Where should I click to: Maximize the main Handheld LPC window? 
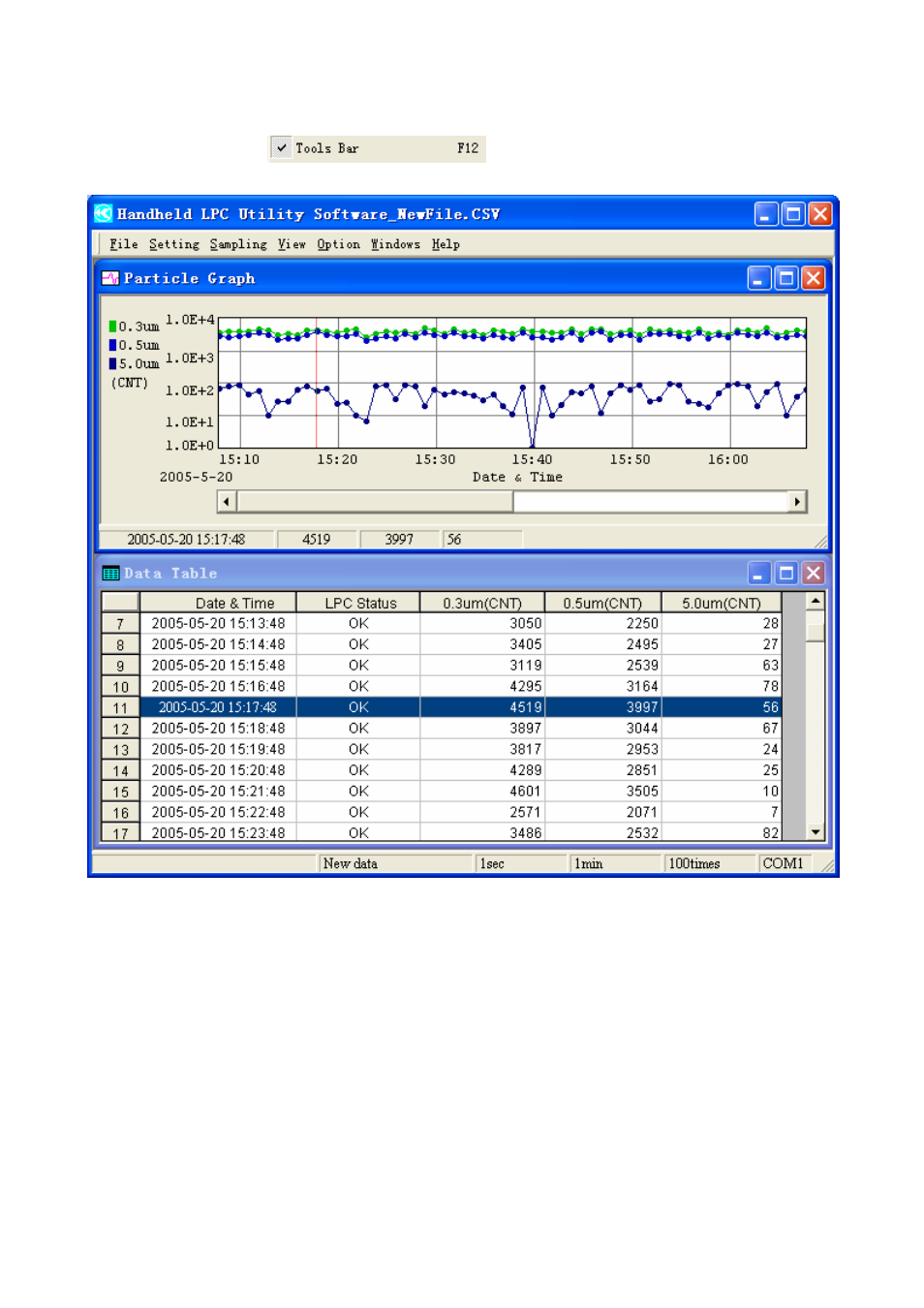pos(793,214)
